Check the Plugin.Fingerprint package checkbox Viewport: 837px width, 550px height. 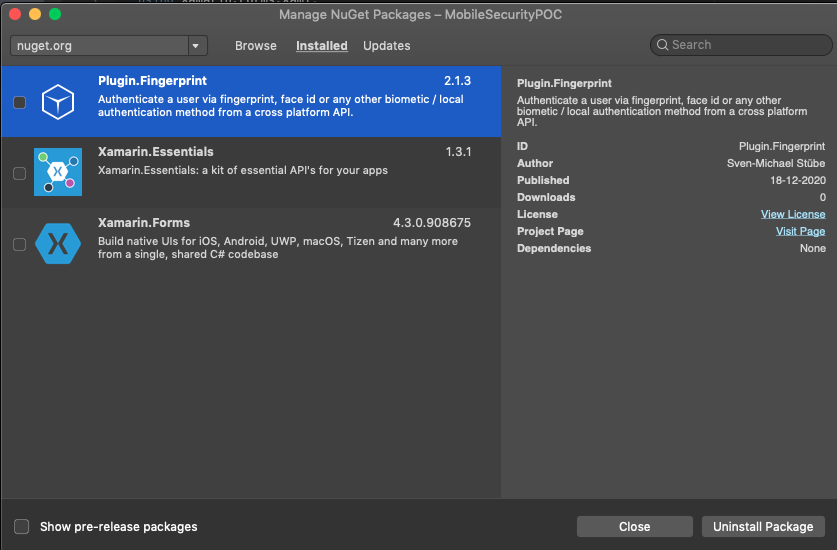click(x=19, y=102)
